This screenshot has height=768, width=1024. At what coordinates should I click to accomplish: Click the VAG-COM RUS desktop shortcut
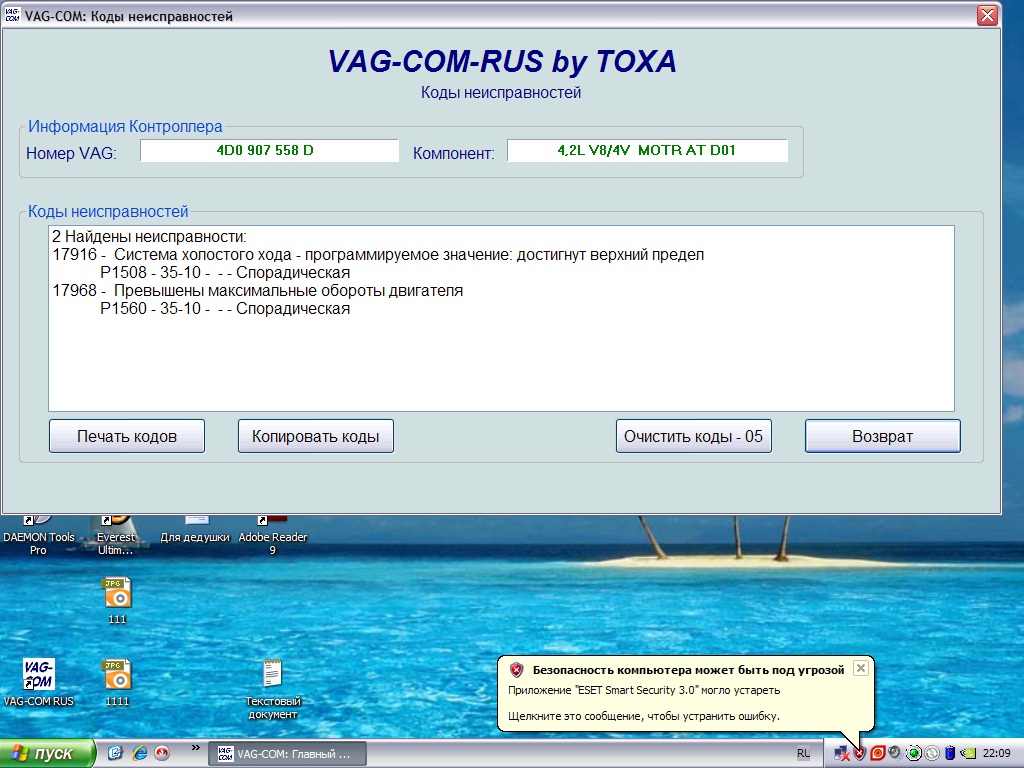pos(38,676)
